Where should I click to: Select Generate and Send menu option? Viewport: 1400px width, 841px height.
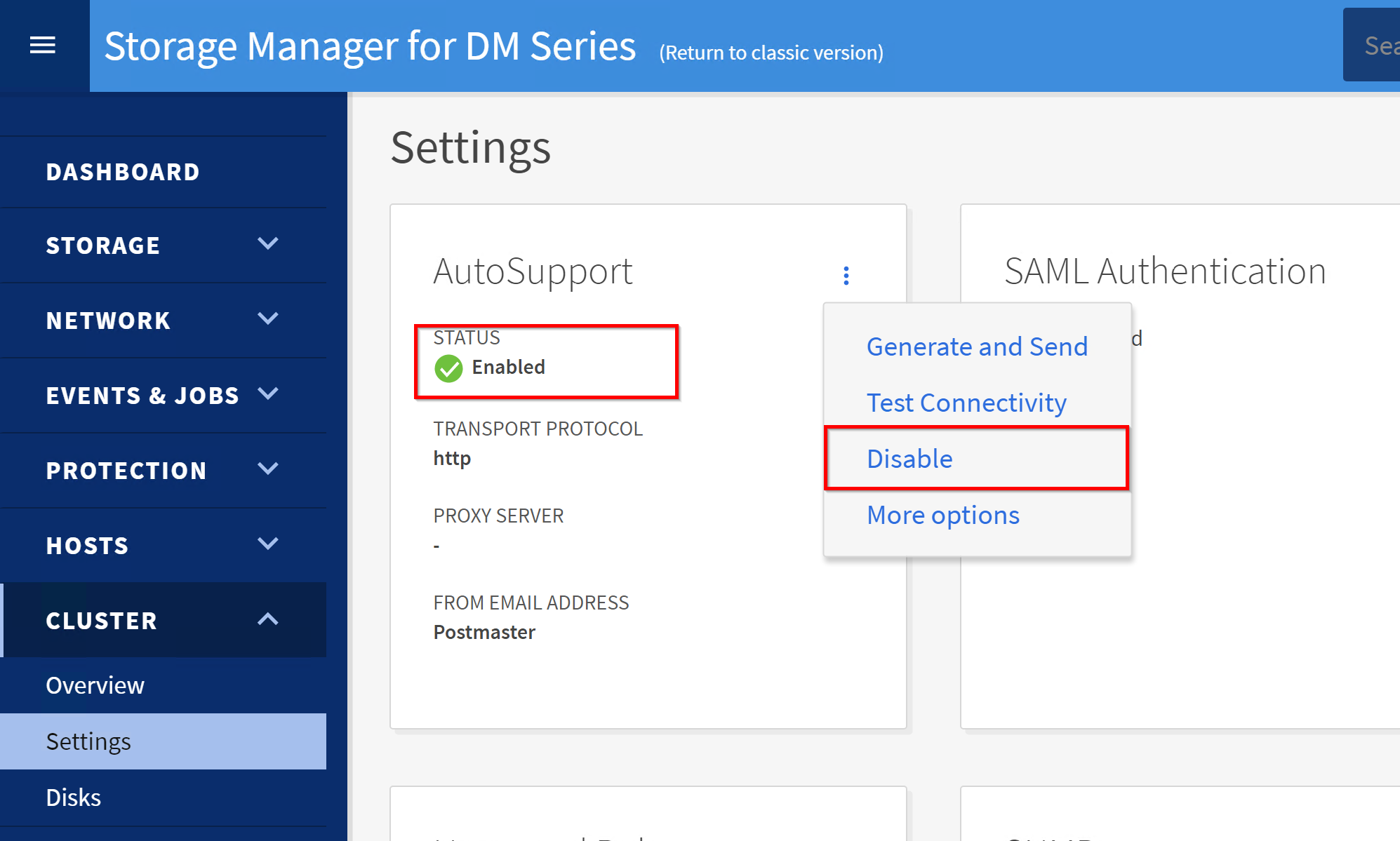(x=977, y=347)
